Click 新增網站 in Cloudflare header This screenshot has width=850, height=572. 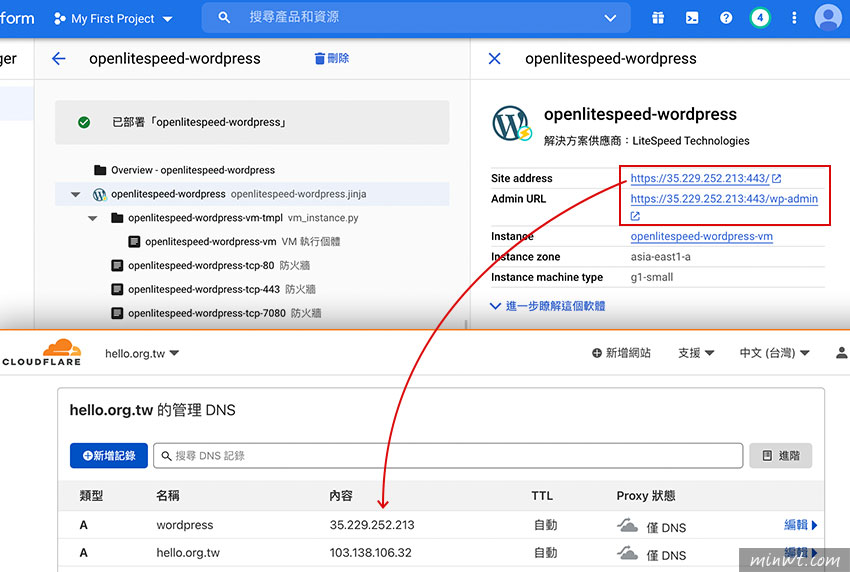coord(621,353)
